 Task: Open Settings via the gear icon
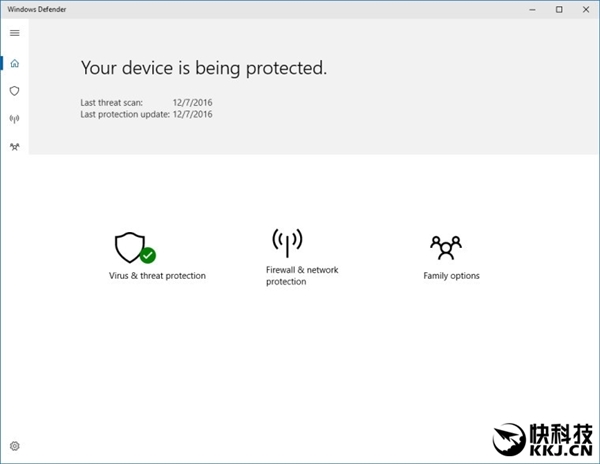tap(15, 446)
